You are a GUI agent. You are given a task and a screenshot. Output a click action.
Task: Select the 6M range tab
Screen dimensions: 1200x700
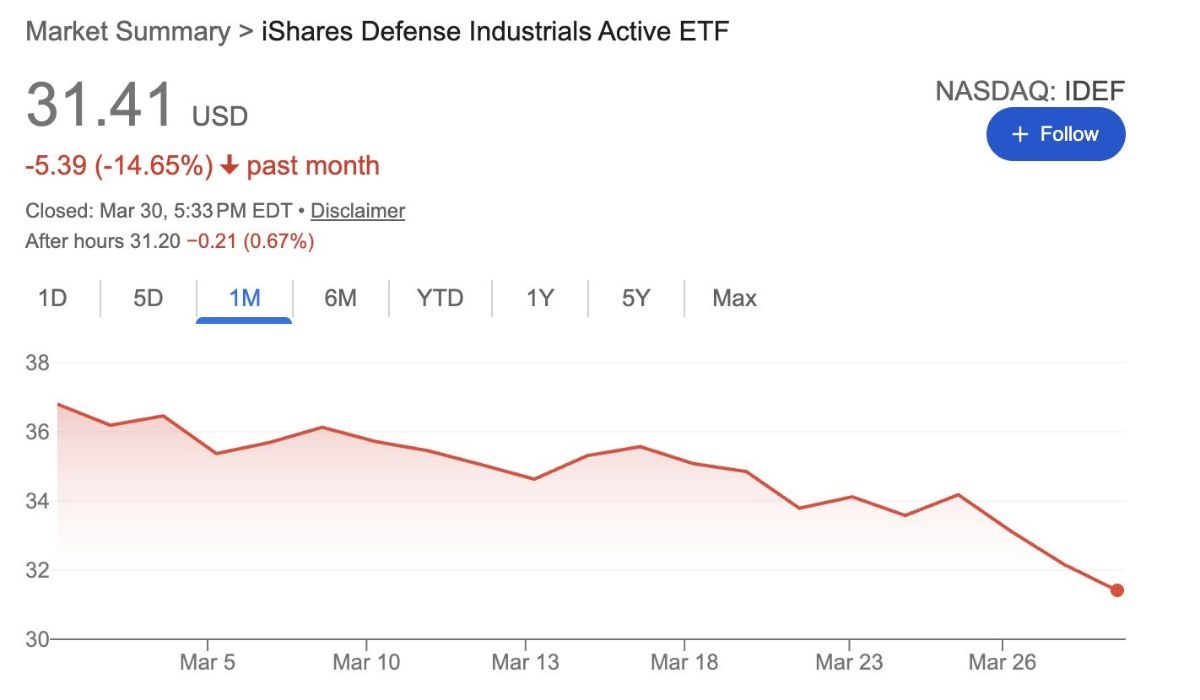[x=340, y=298]
